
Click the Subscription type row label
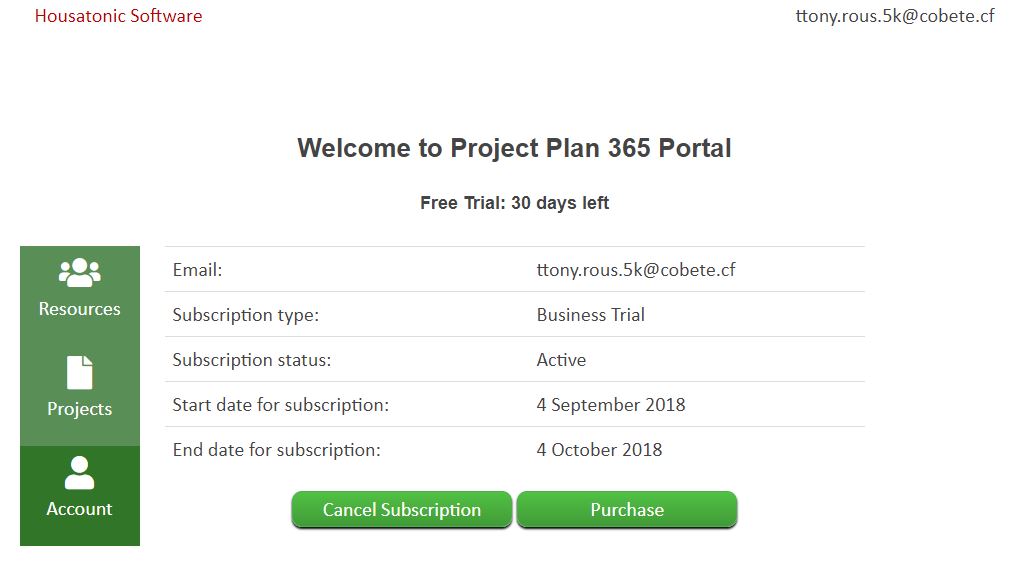(x=246, y=315)
